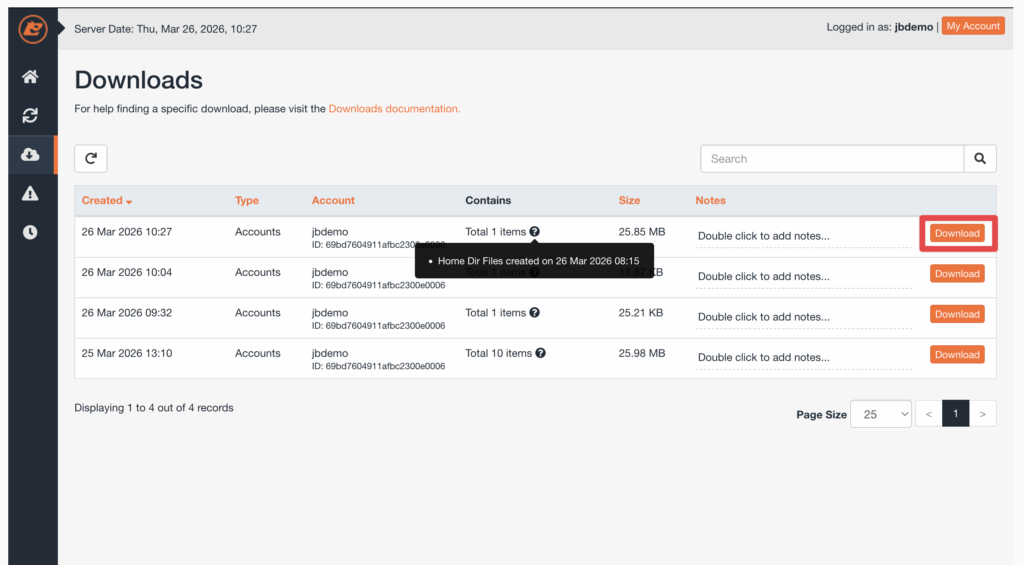Open the Downloads documentation link
The height and width of the screenshot is (565, 1024).
click(x=394, y=108)
